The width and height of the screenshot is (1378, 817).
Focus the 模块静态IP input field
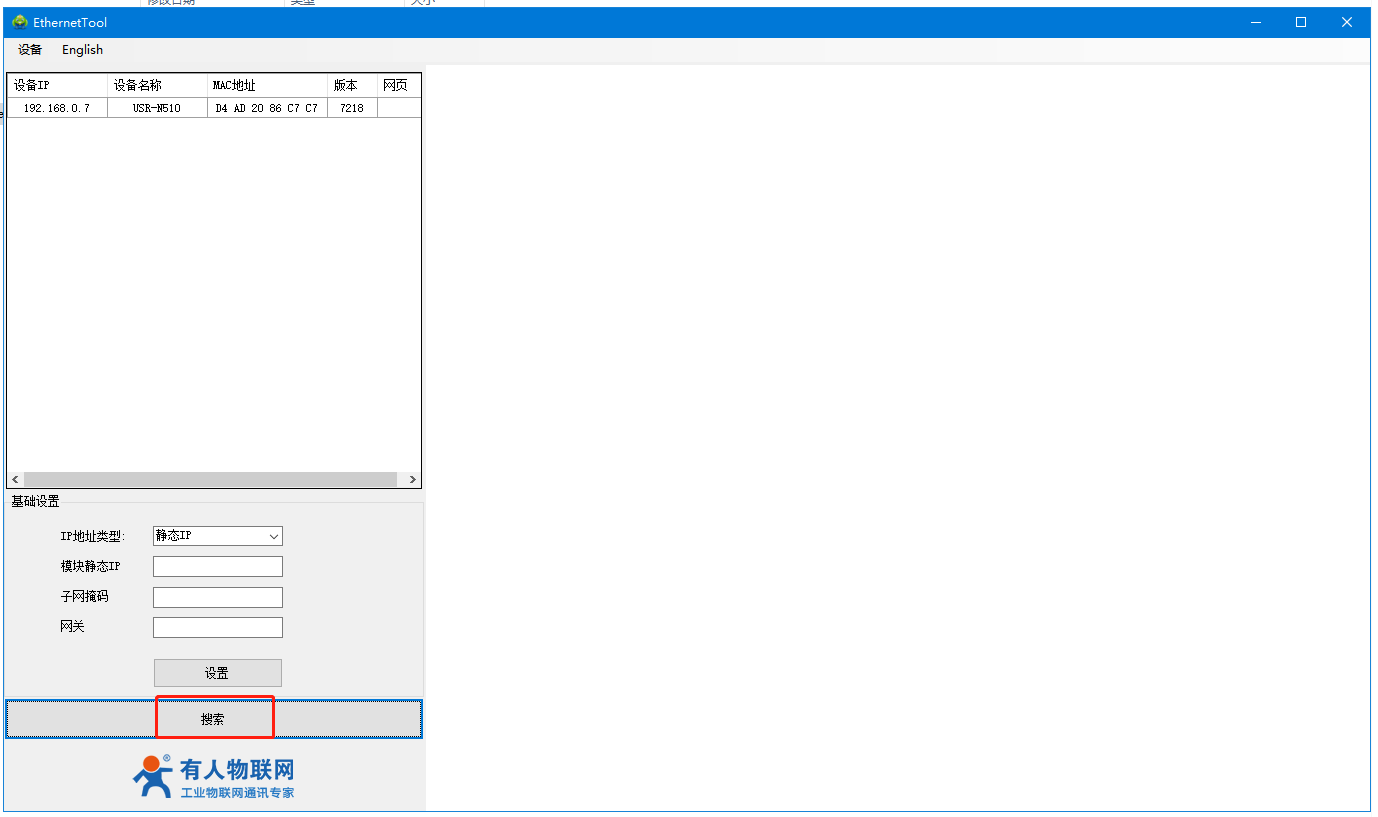[218, 567]
